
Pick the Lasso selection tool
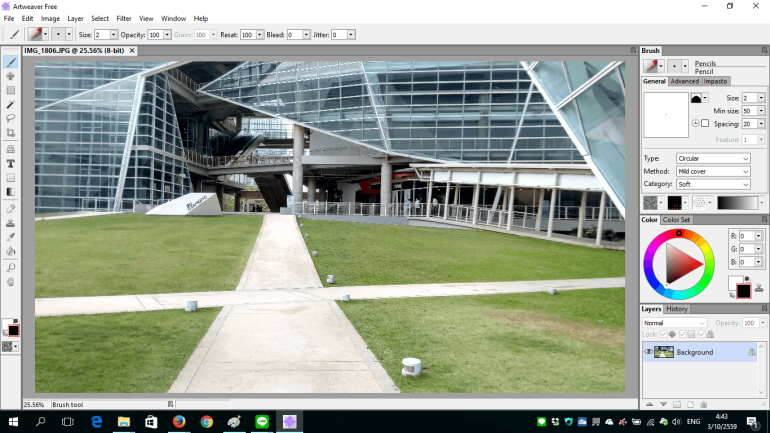11,118
